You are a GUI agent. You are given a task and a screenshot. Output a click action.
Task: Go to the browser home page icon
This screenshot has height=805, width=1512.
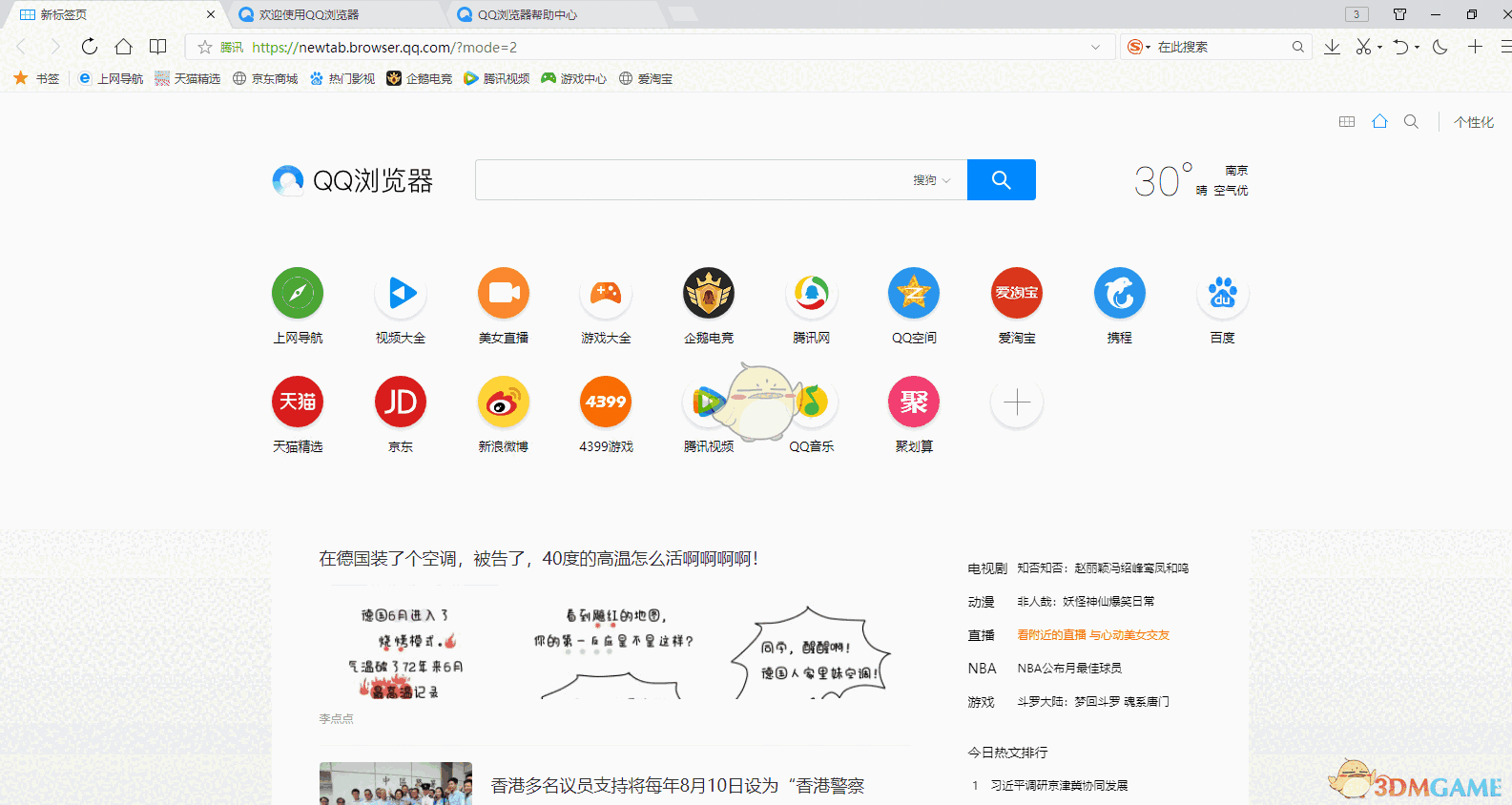[124, 47]
